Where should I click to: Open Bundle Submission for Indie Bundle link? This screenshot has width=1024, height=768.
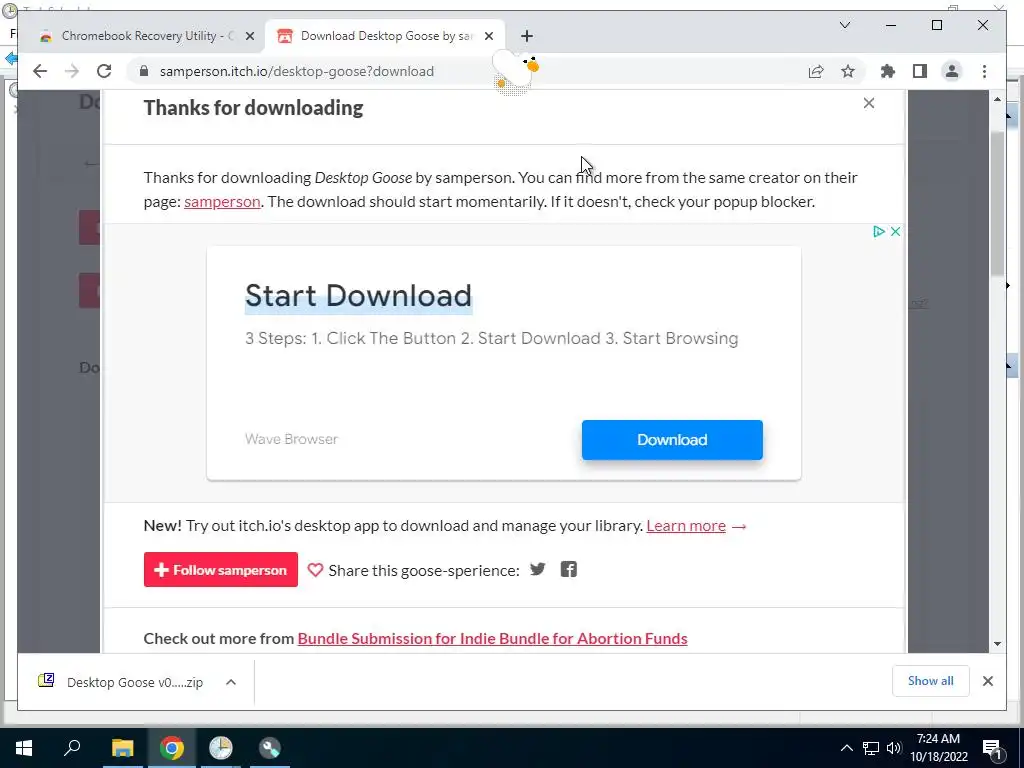(492, 638)
